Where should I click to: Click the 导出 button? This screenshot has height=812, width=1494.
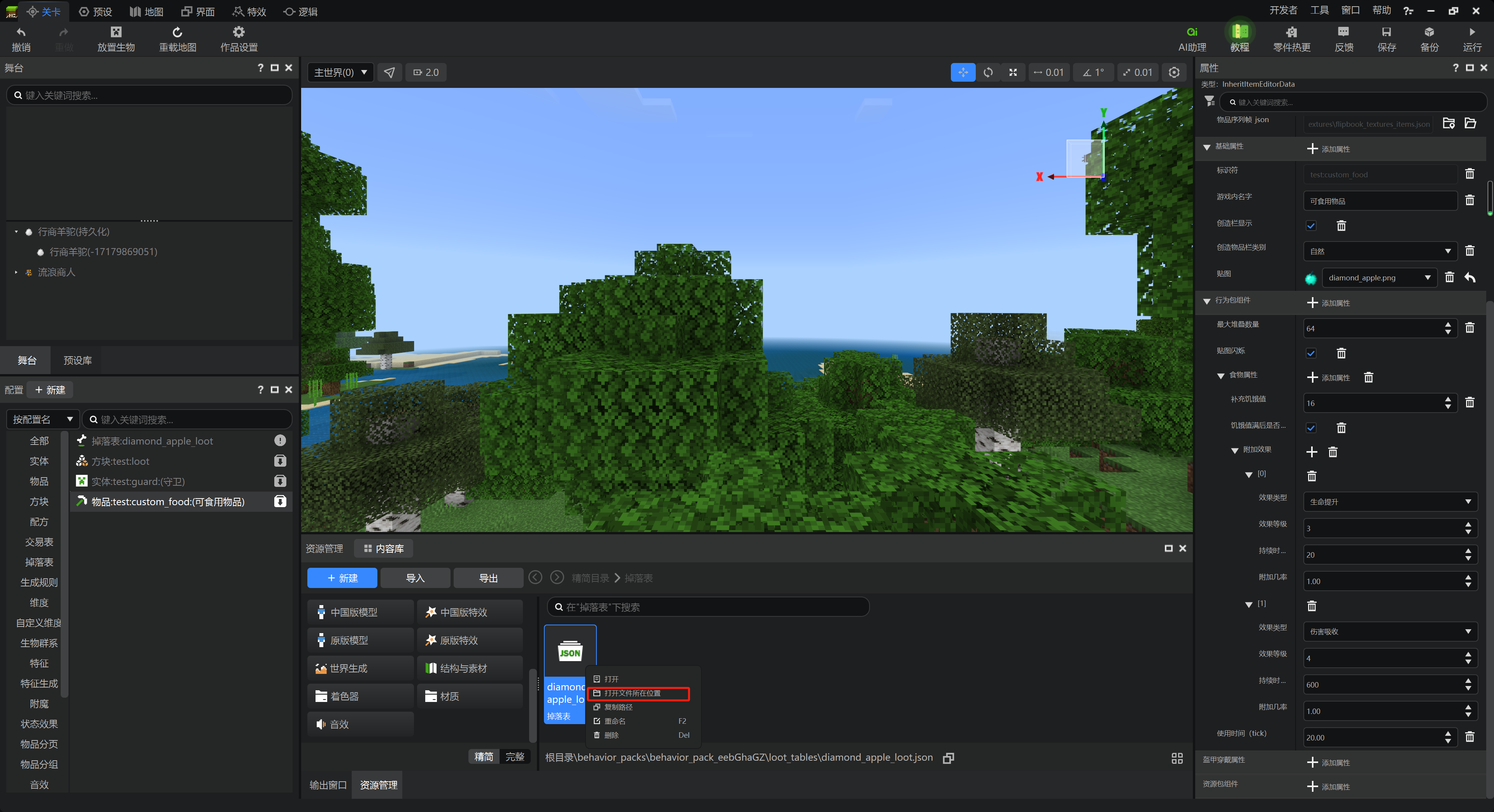tap(488, 578)
